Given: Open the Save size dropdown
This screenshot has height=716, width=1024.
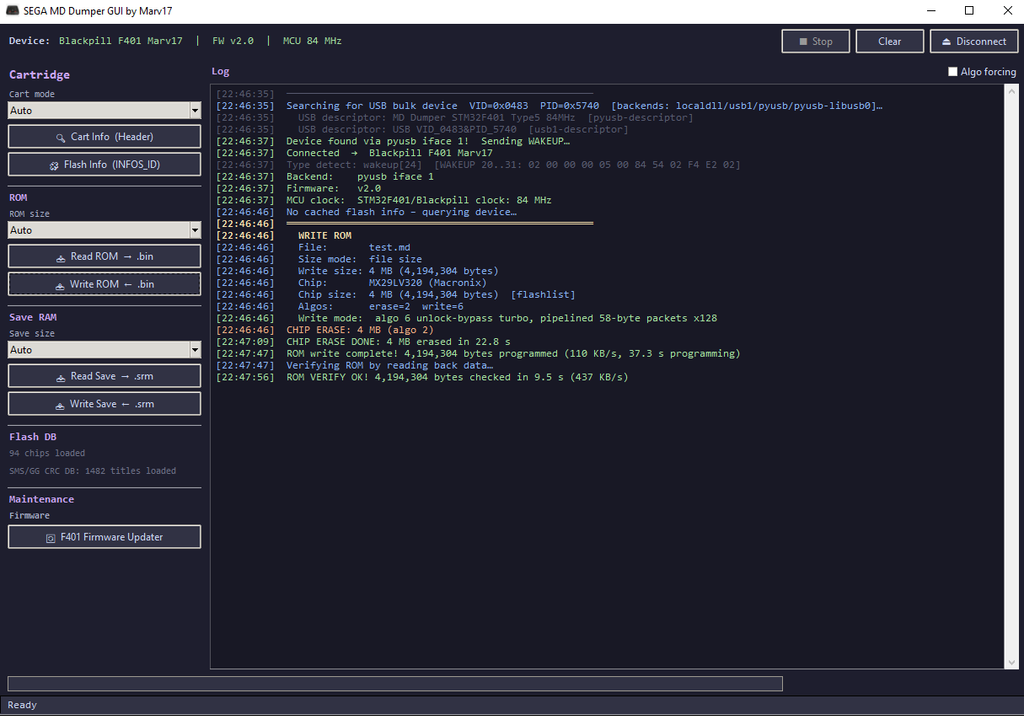Looking at the screenshot, I should (195, 350).
